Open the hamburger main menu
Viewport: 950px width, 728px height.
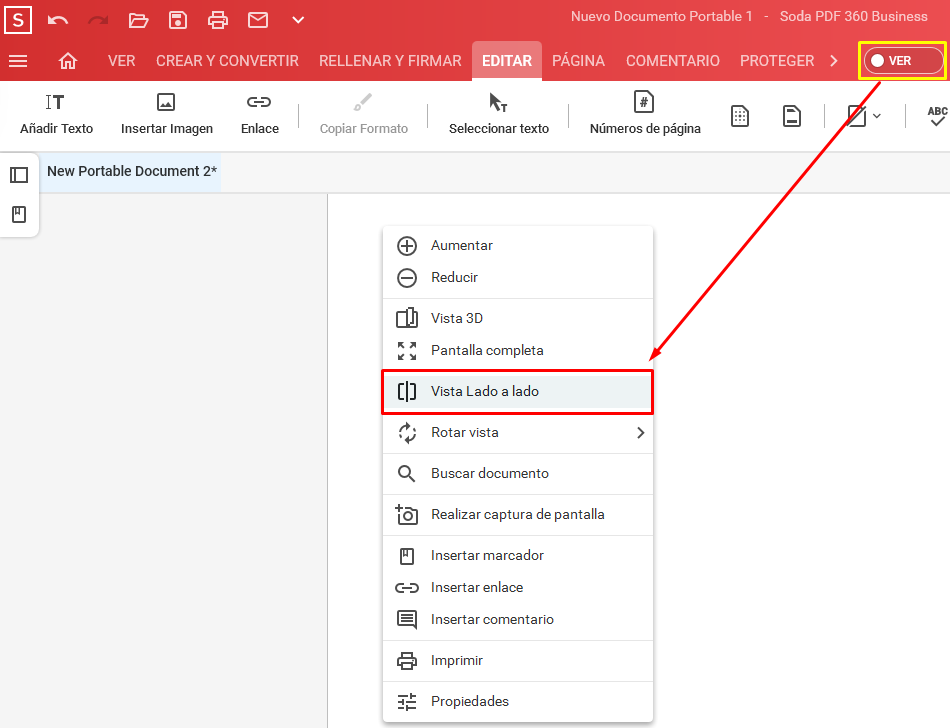[18, 61]
